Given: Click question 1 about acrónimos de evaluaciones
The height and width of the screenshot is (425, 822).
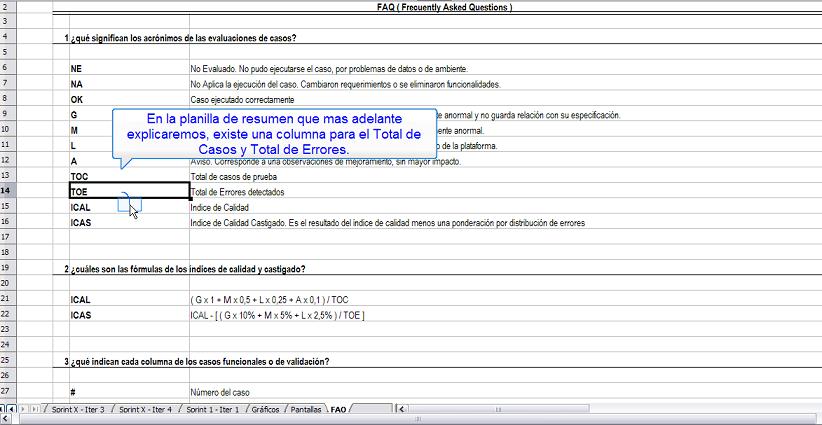Looking at the screenshot, I should [181, 38].
